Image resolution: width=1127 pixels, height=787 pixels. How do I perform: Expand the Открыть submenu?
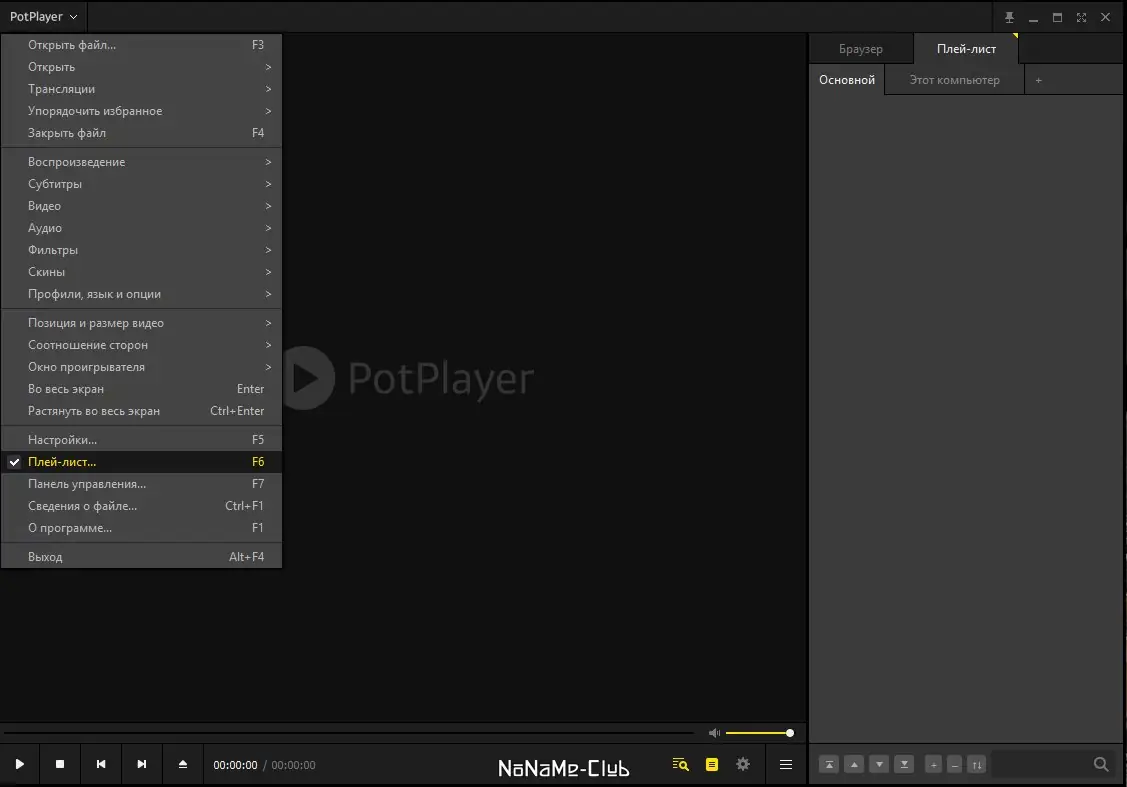click(142, 67)
